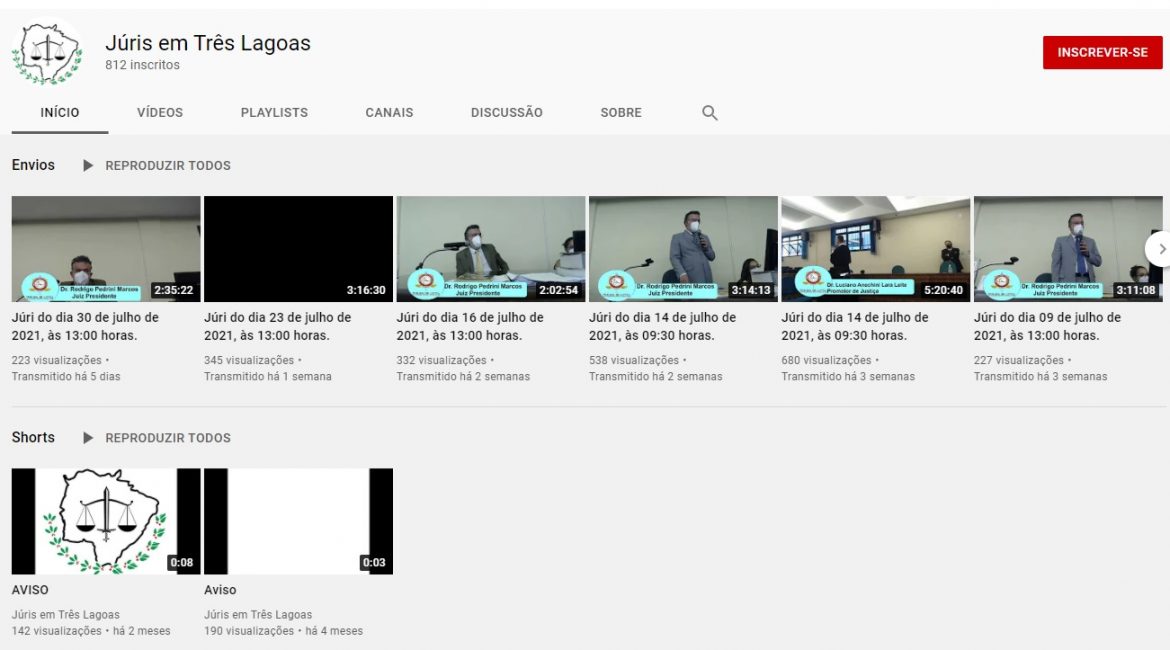The height and width of the screenshot is (650, 1170).
Task: Click the Júris em Três Lagoas channel avatar
Action: [47, 53]
